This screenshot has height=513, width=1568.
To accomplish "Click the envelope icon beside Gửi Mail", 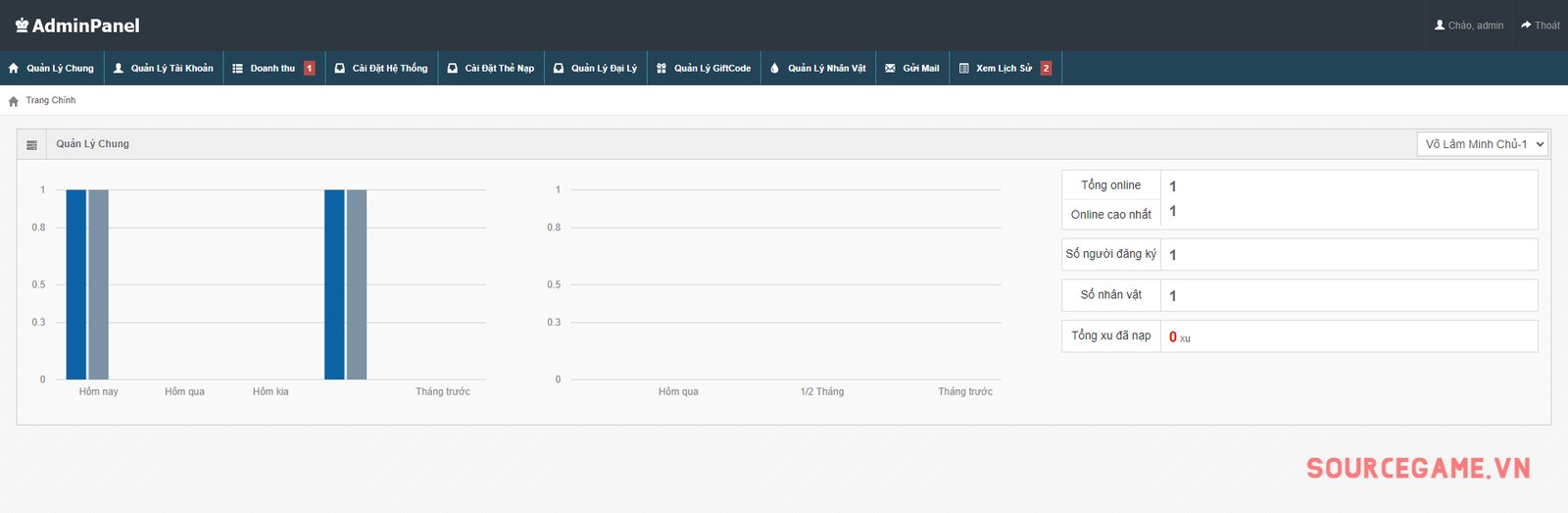I will pyautogui.click(x=890, y=69).
